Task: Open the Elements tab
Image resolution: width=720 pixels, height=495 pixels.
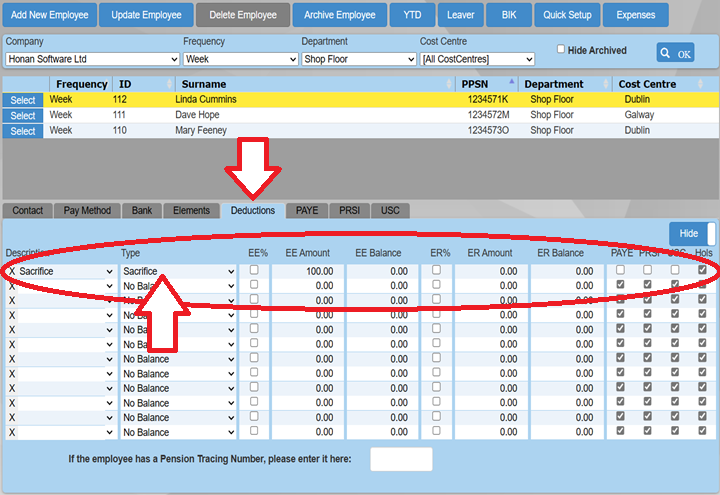Action: (x=190, y=210)
